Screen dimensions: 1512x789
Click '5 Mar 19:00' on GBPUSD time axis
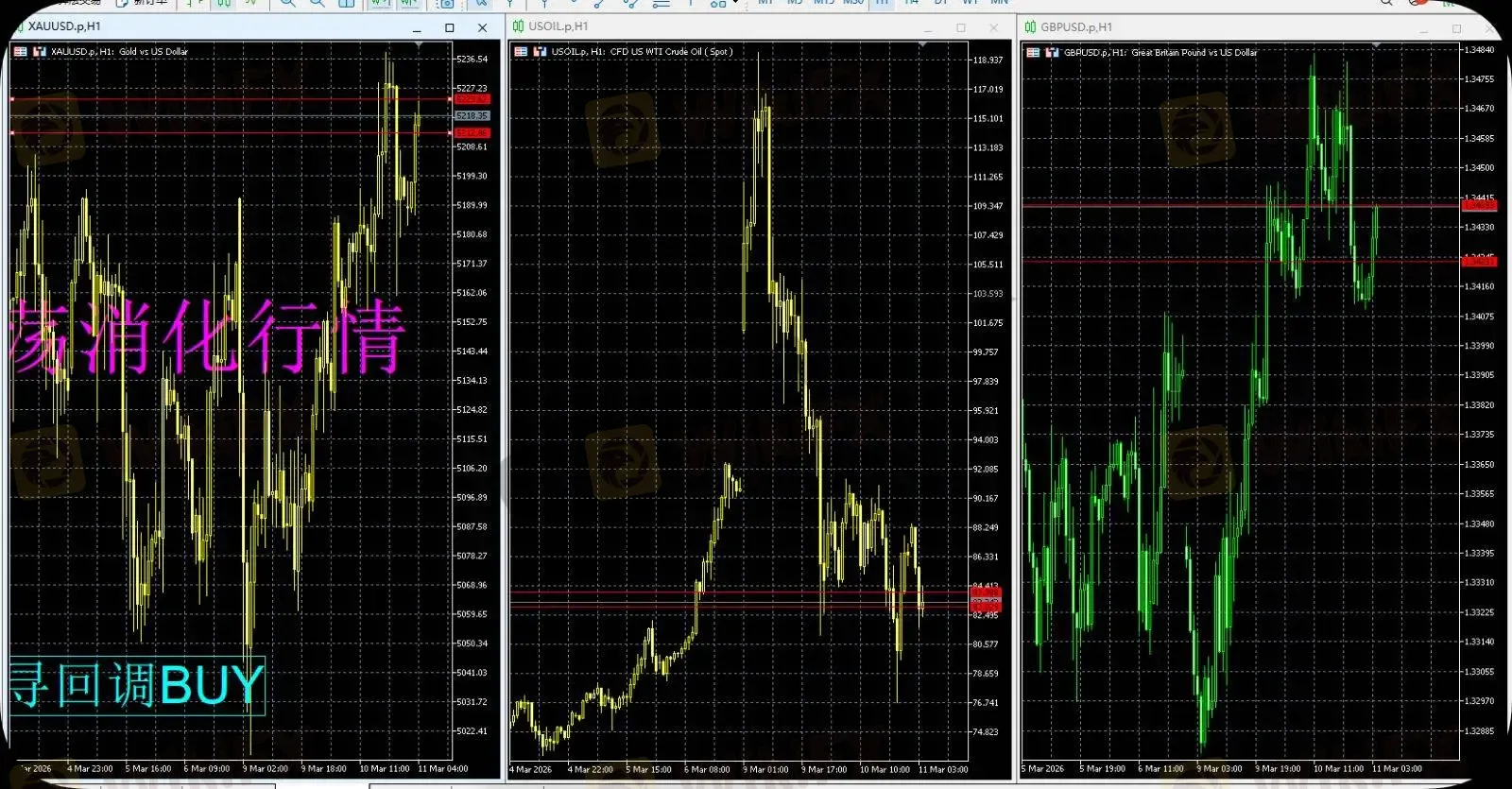[1103, 769]
